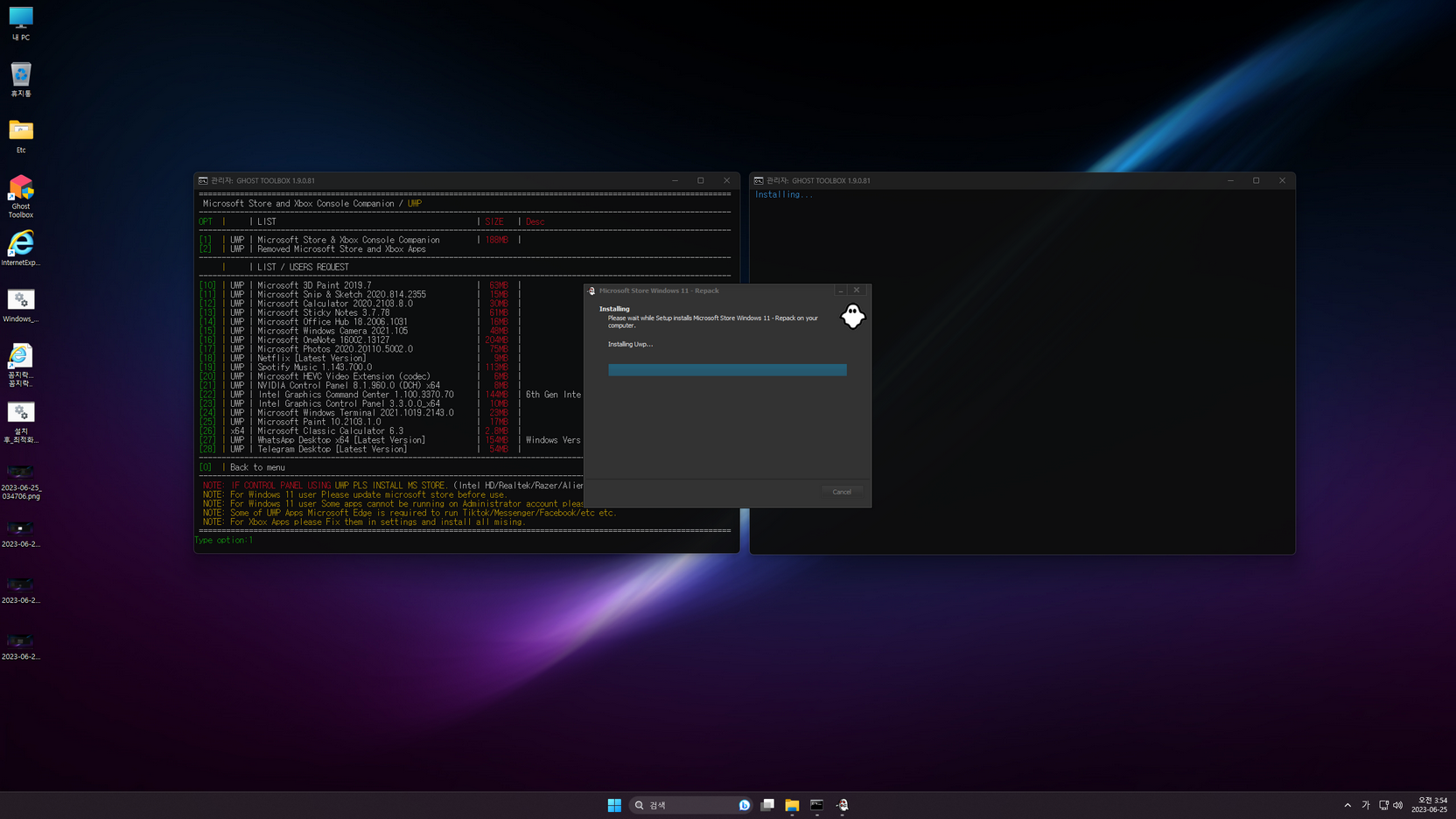Open Task View on the taskbar

click(767, 805)
